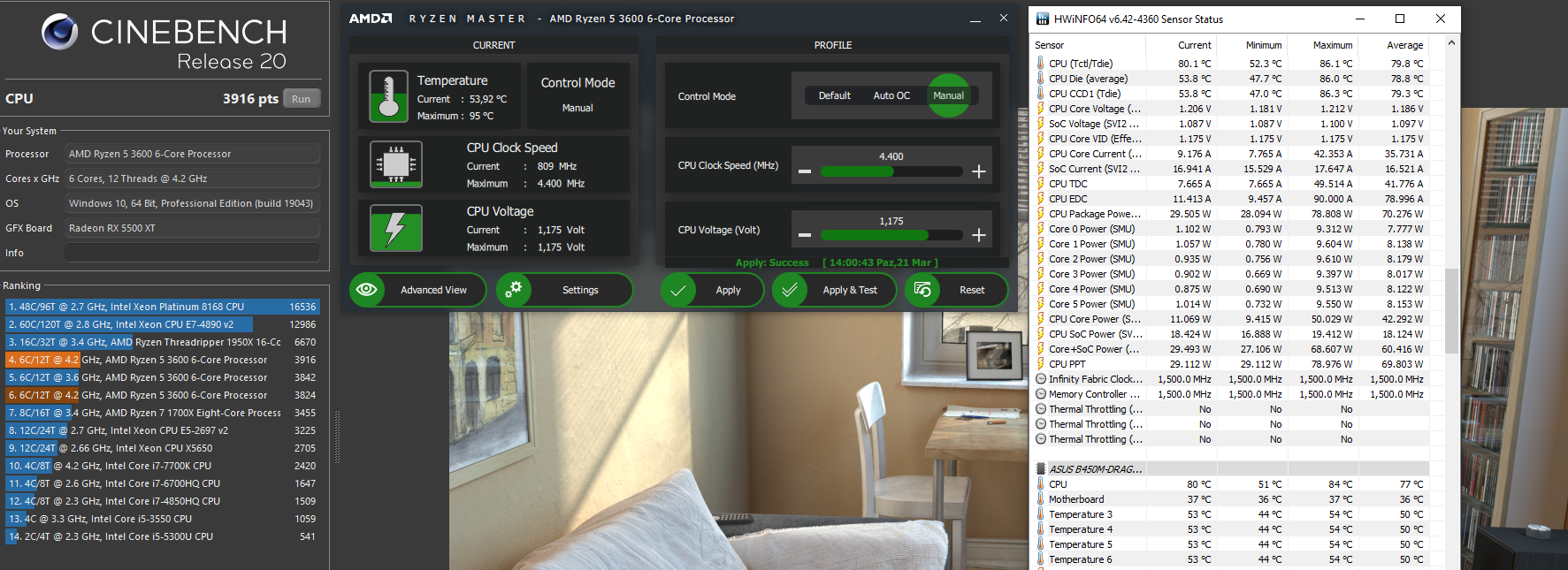Click the Advanced View eye icon
1568x570 pixels.
tap(367, 290)
